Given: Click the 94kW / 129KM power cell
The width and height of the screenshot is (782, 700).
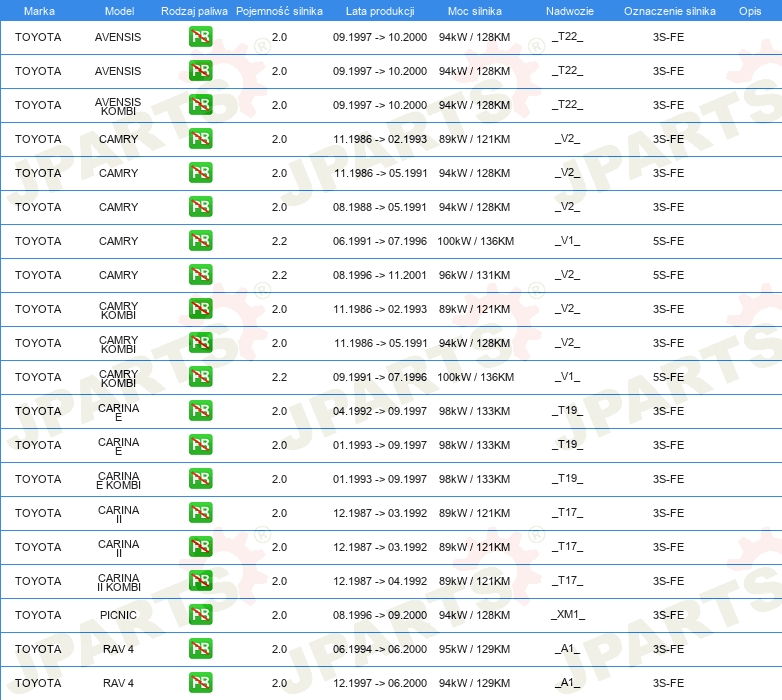Looking at the screenshot, I should click(474, 683).
